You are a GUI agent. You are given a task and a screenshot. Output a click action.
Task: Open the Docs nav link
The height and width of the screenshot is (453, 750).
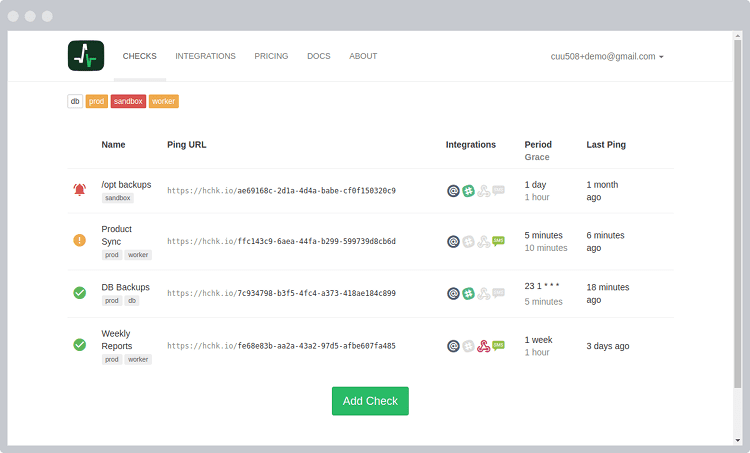pyautogui.click(x=318, y=57)
